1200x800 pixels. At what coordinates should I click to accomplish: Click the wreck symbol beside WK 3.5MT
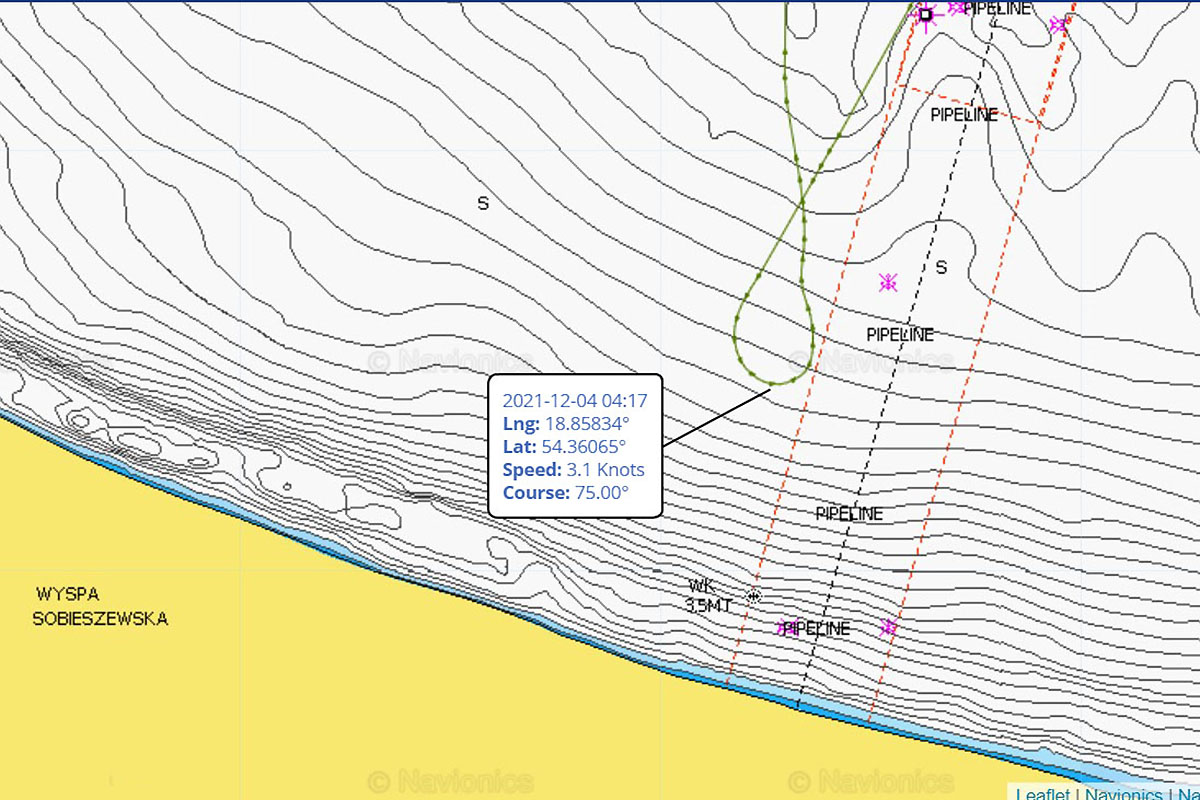(754, 597)
